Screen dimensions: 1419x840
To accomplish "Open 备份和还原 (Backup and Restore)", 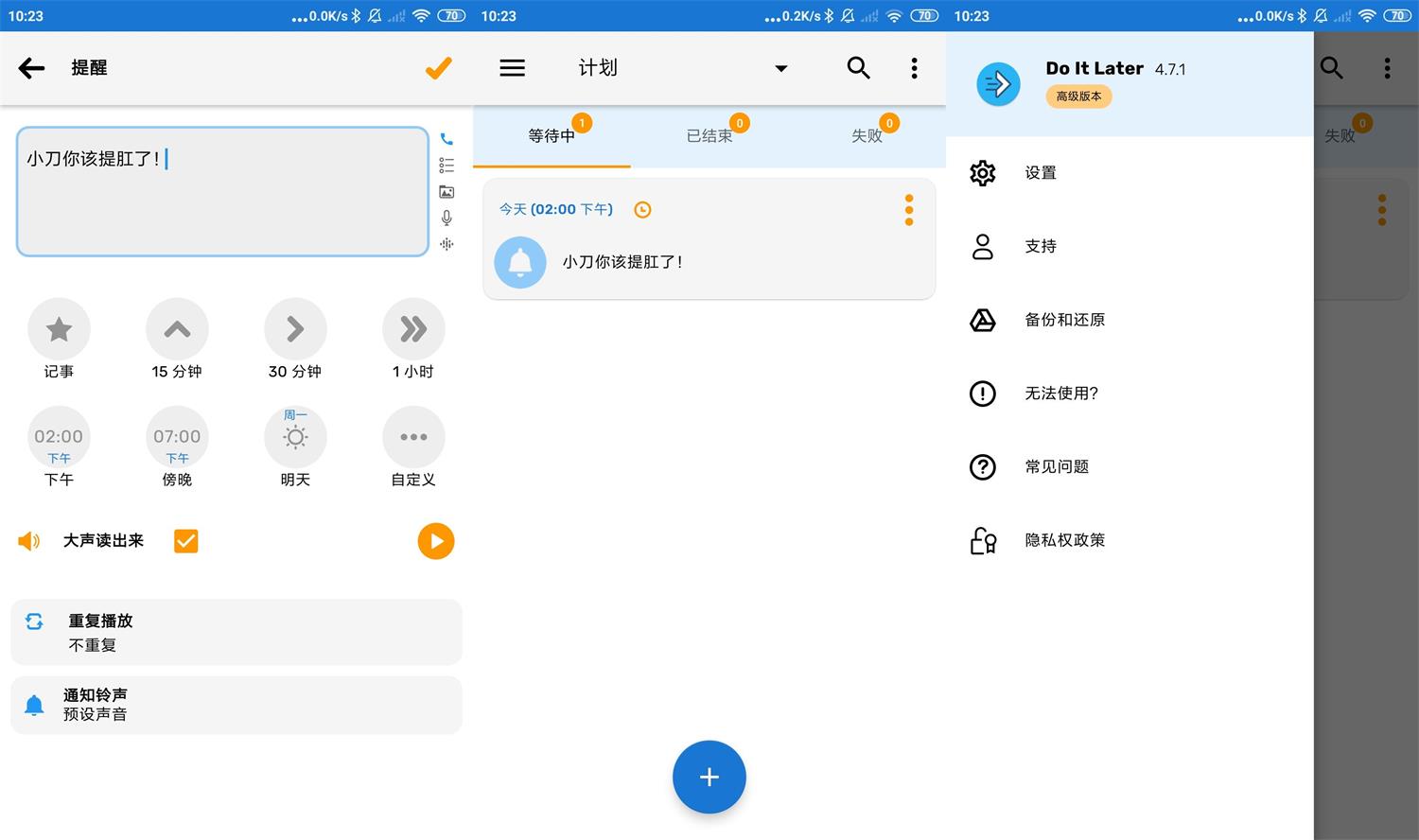I will [x=1065, y=320].
